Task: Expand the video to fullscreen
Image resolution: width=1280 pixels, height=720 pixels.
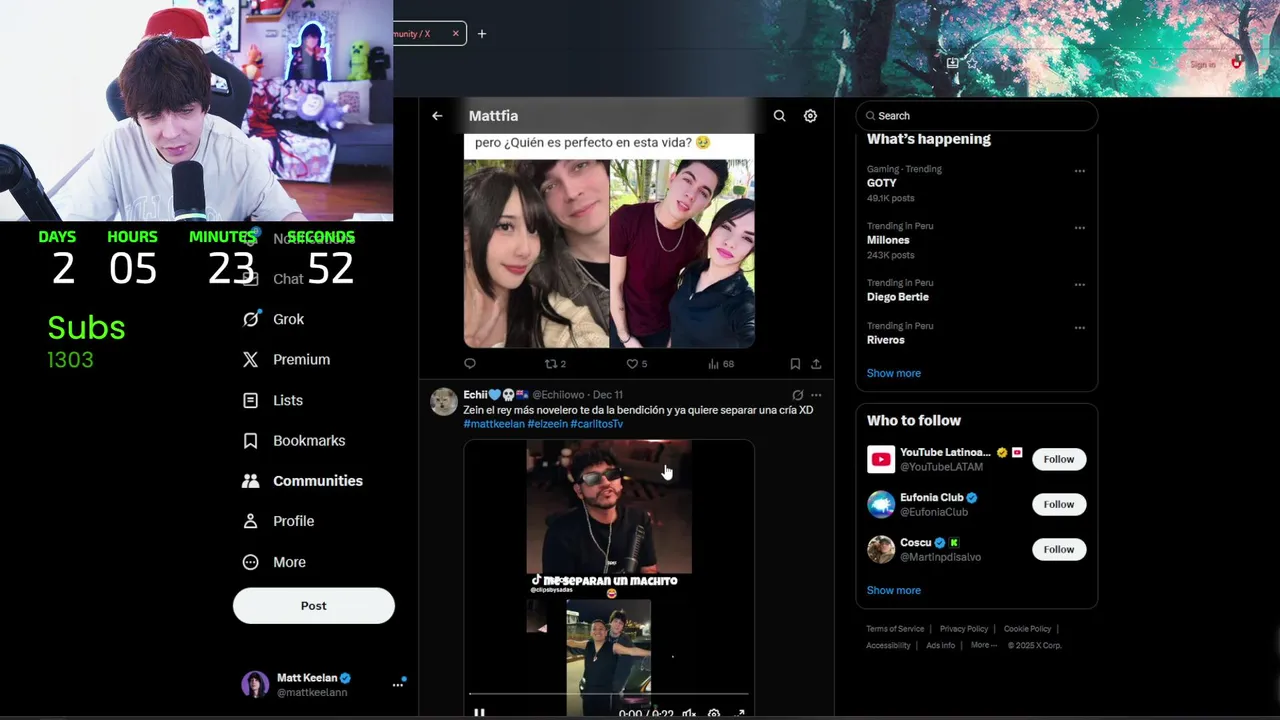Action: point(740,713)
